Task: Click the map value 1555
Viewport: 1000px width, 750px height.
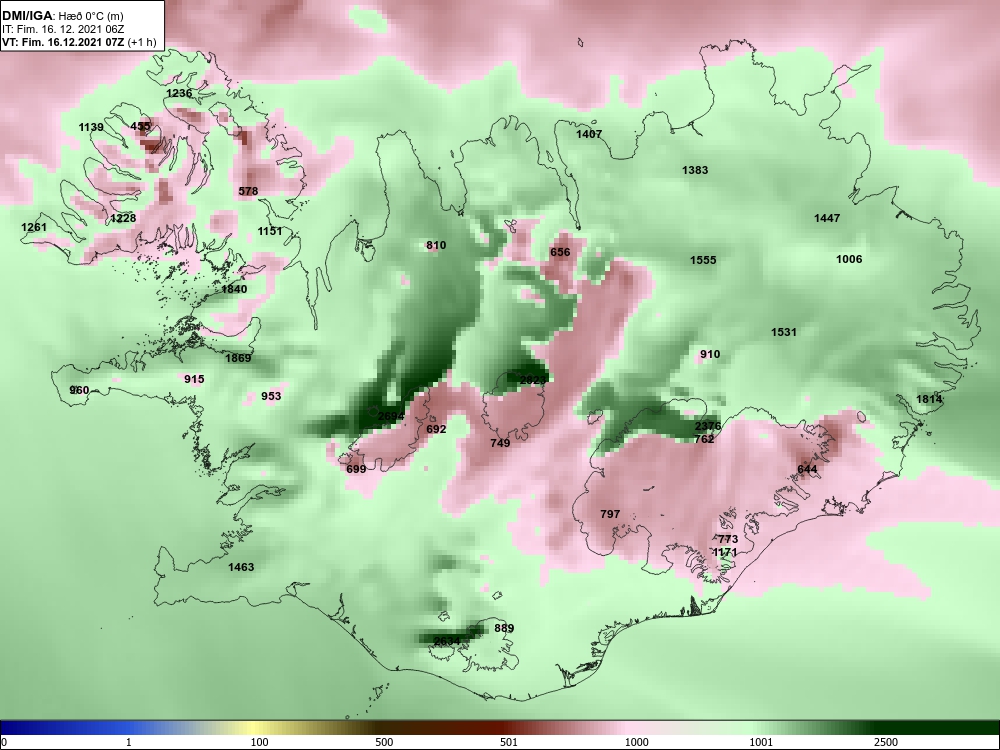Action: (703, 260)
